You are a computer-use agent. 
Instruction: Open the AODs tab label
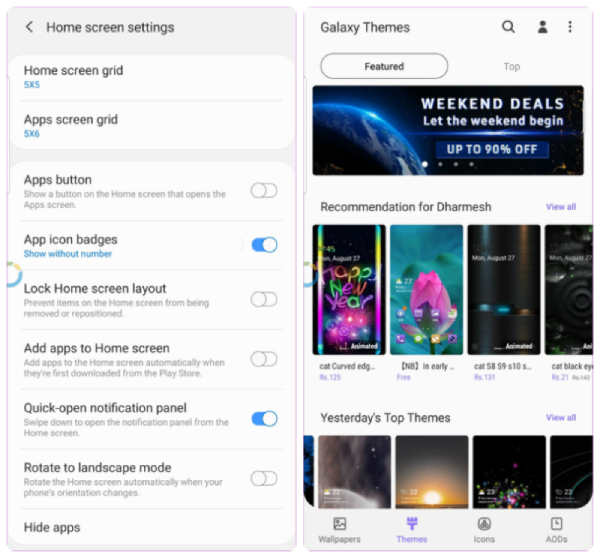tap(556, 539)
